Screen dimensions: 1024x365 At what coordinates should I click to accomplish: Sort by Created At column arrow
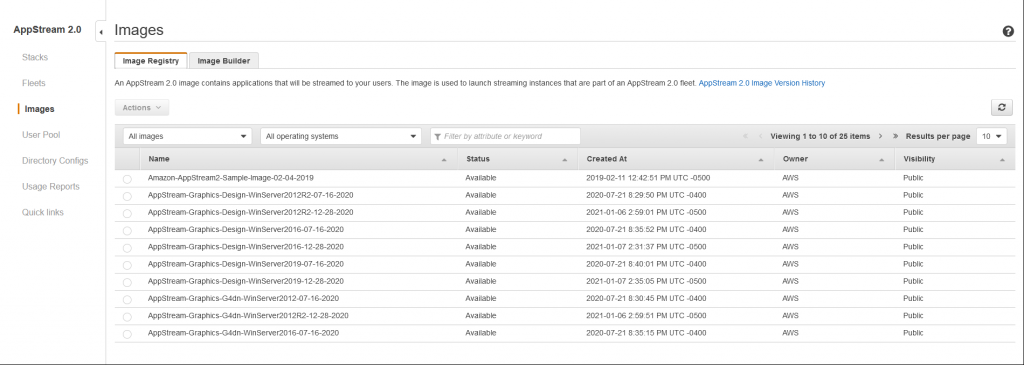[x=761, y=159]
